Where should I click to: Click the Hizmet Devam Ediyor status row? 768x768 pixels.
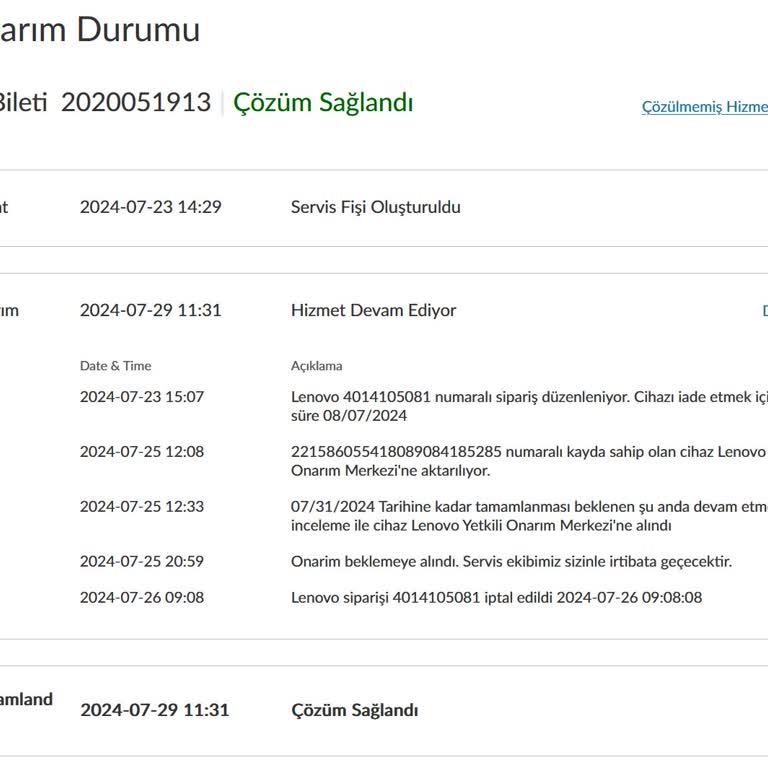click(373, 311)
